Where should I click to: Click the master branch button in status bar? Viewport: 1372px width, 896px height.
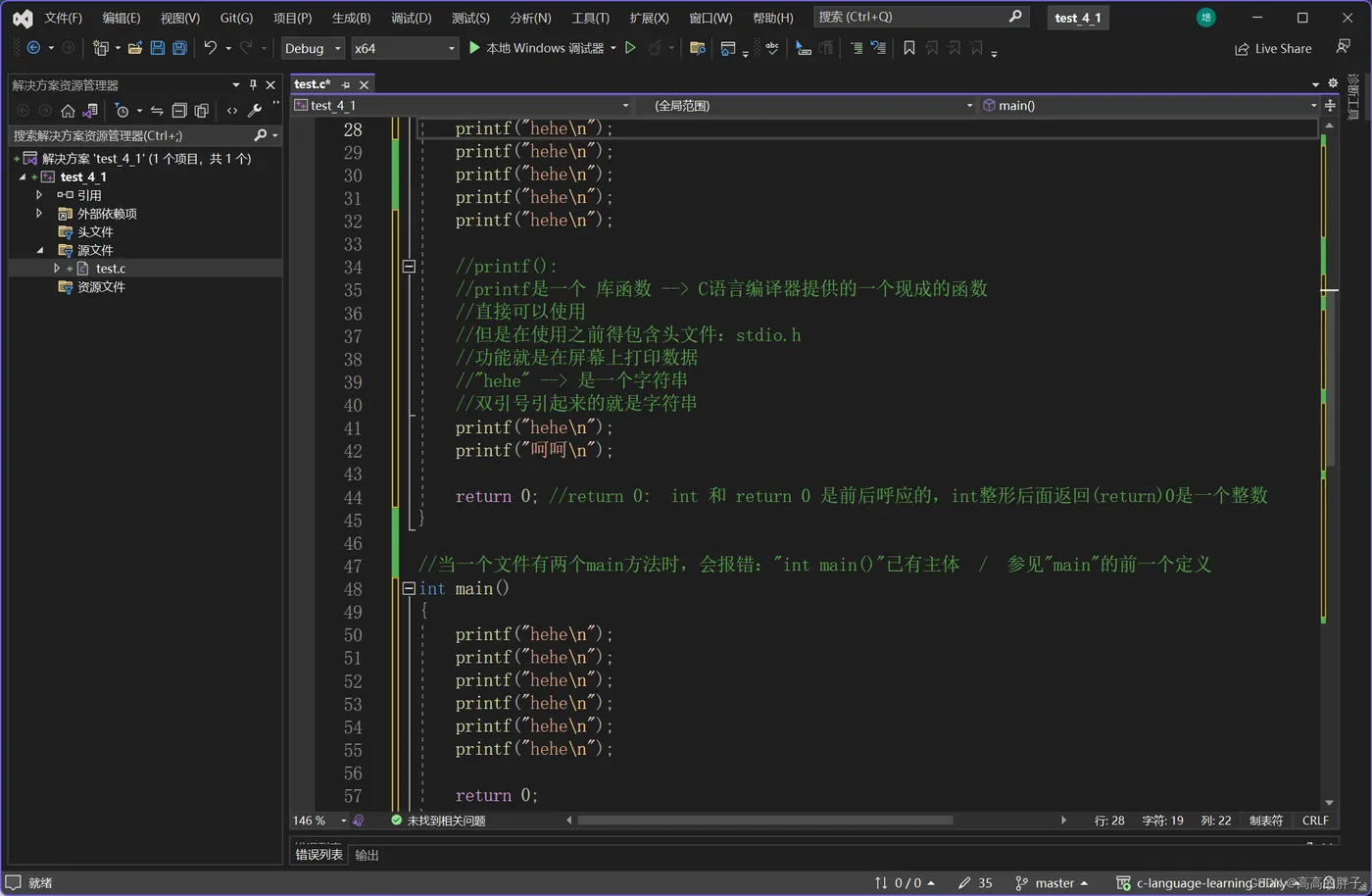coord(1052,883)
